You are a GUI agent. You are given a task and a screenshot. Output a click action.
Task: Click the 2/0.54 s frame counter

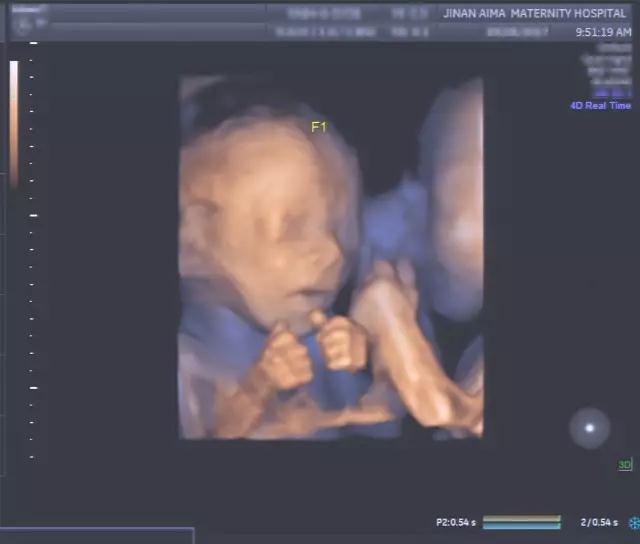pyautogui.click(x=599, y=523)
